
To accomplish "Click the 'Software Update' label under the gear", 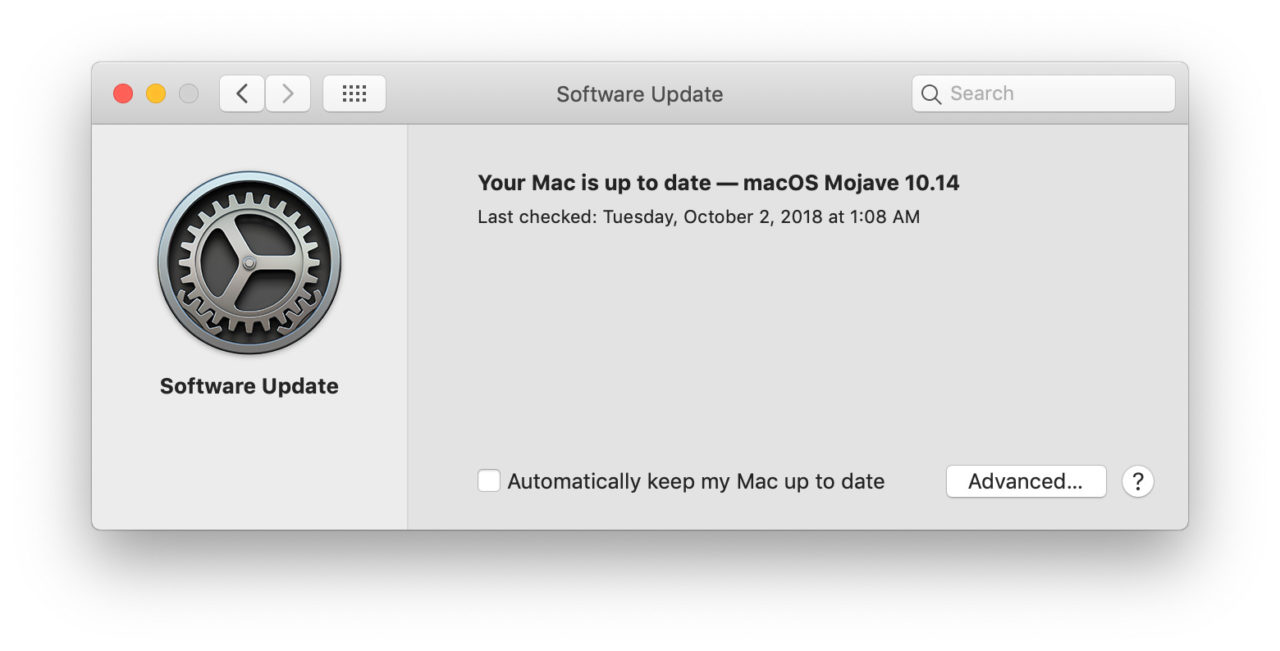I will coord(249,386).
